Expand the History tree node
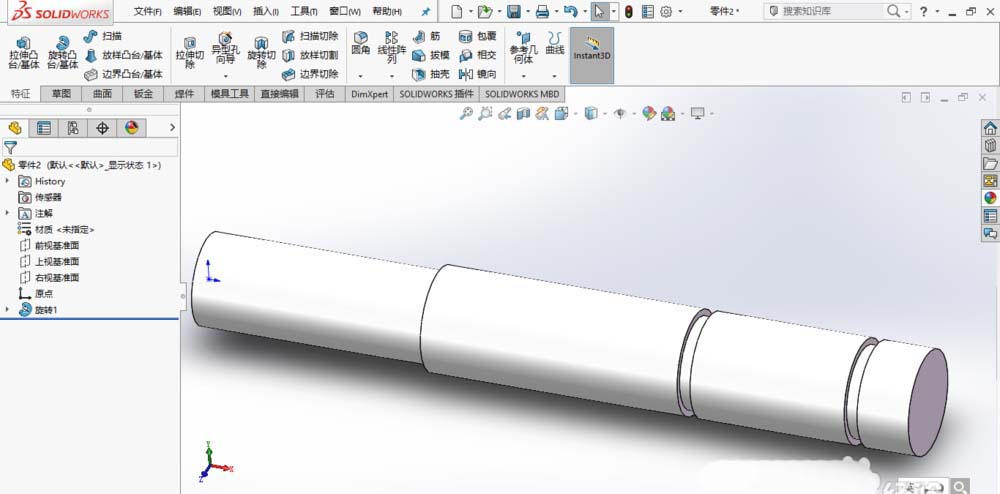The image size is (1000, 494). (x=9, y=181)
